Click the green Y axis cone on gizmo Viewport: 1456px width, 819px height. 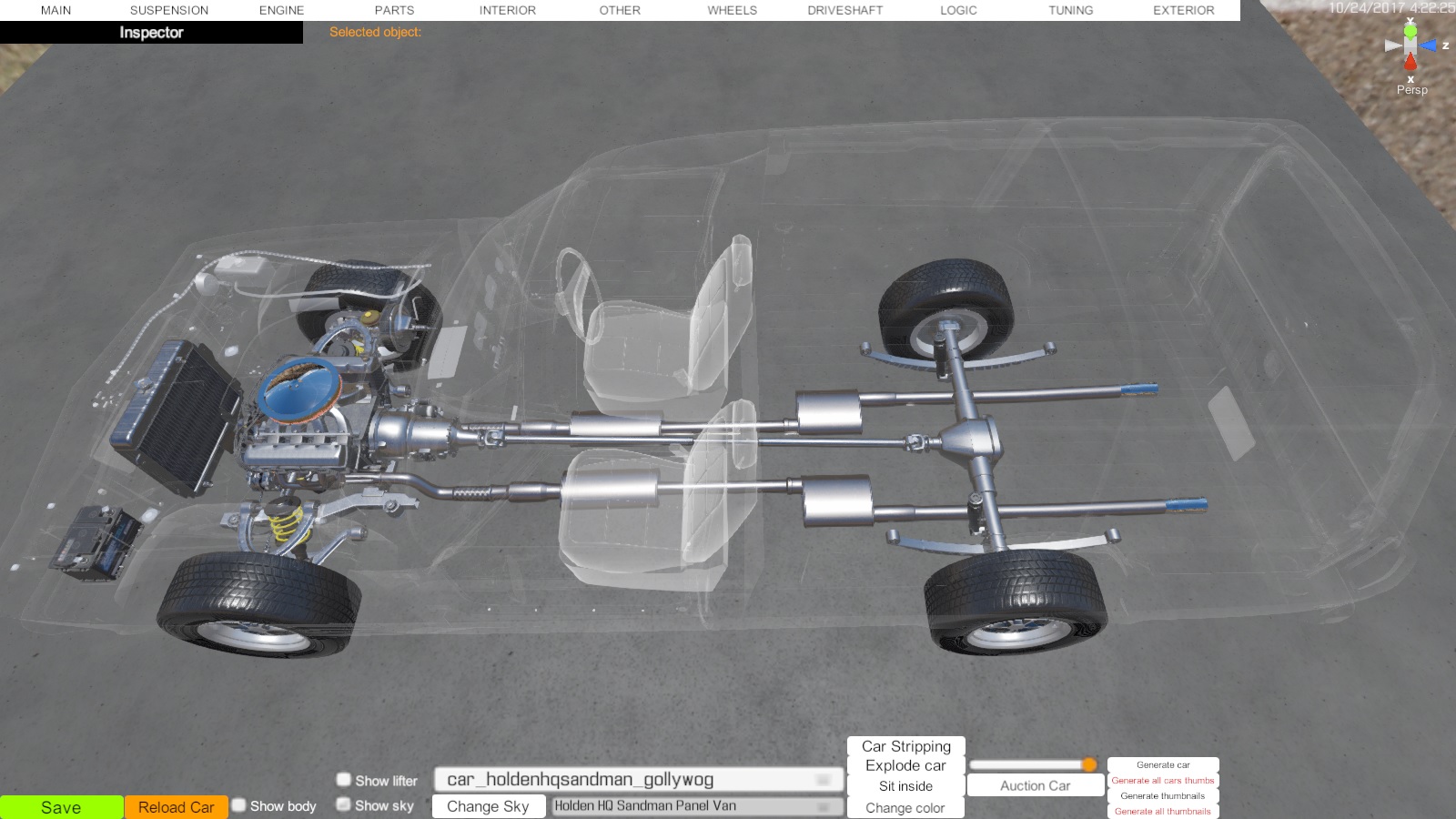click(x=1410, y=30)
